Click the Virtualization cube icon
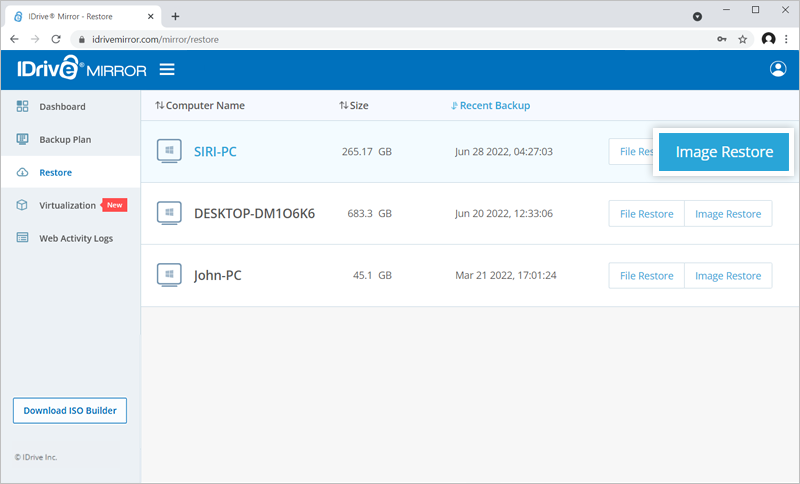Image resolution: width=800 pixels, height=484 pixels. pyautogui.click(x=22, y=205)
